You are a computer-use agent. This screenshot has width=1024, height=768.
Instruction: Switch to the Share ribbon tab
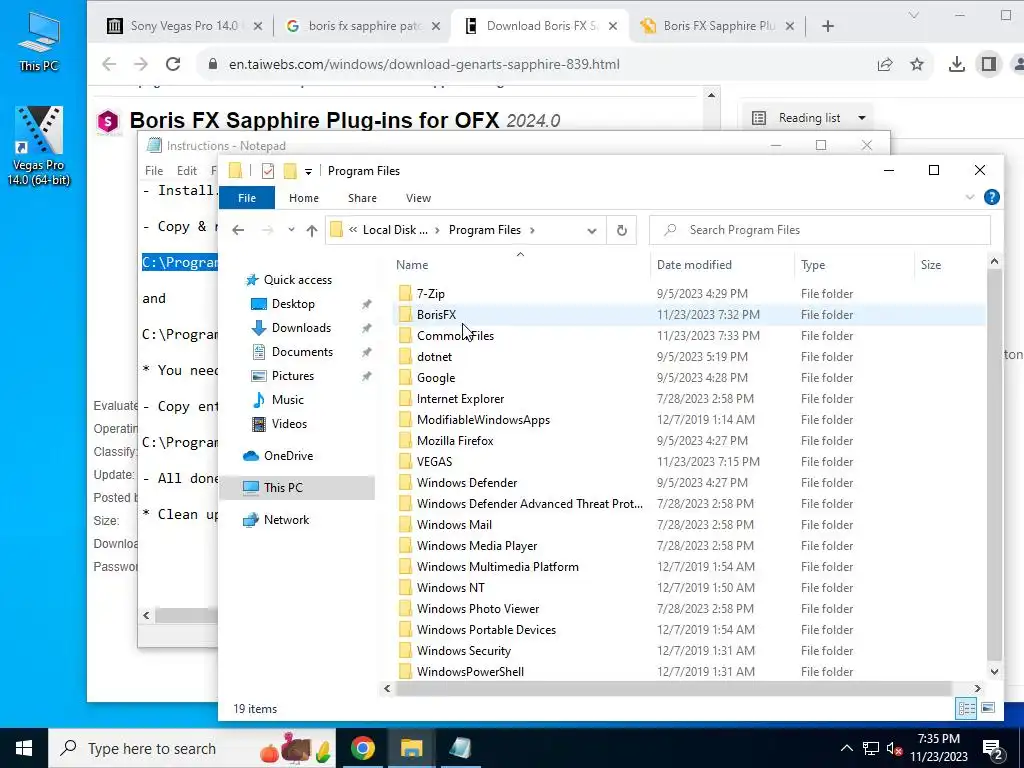point(362,198)
